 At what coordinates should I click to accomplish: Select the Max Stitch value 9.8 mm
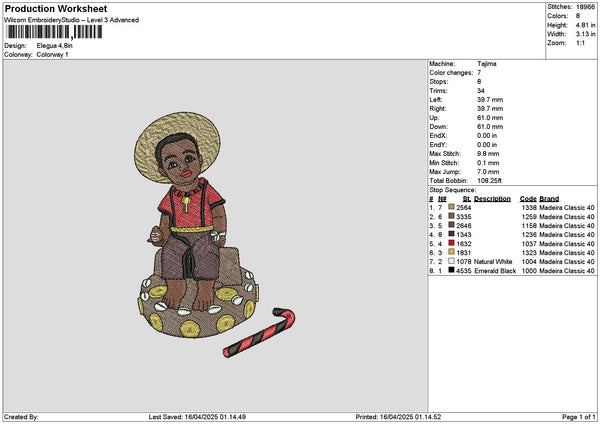coord(488,154)
